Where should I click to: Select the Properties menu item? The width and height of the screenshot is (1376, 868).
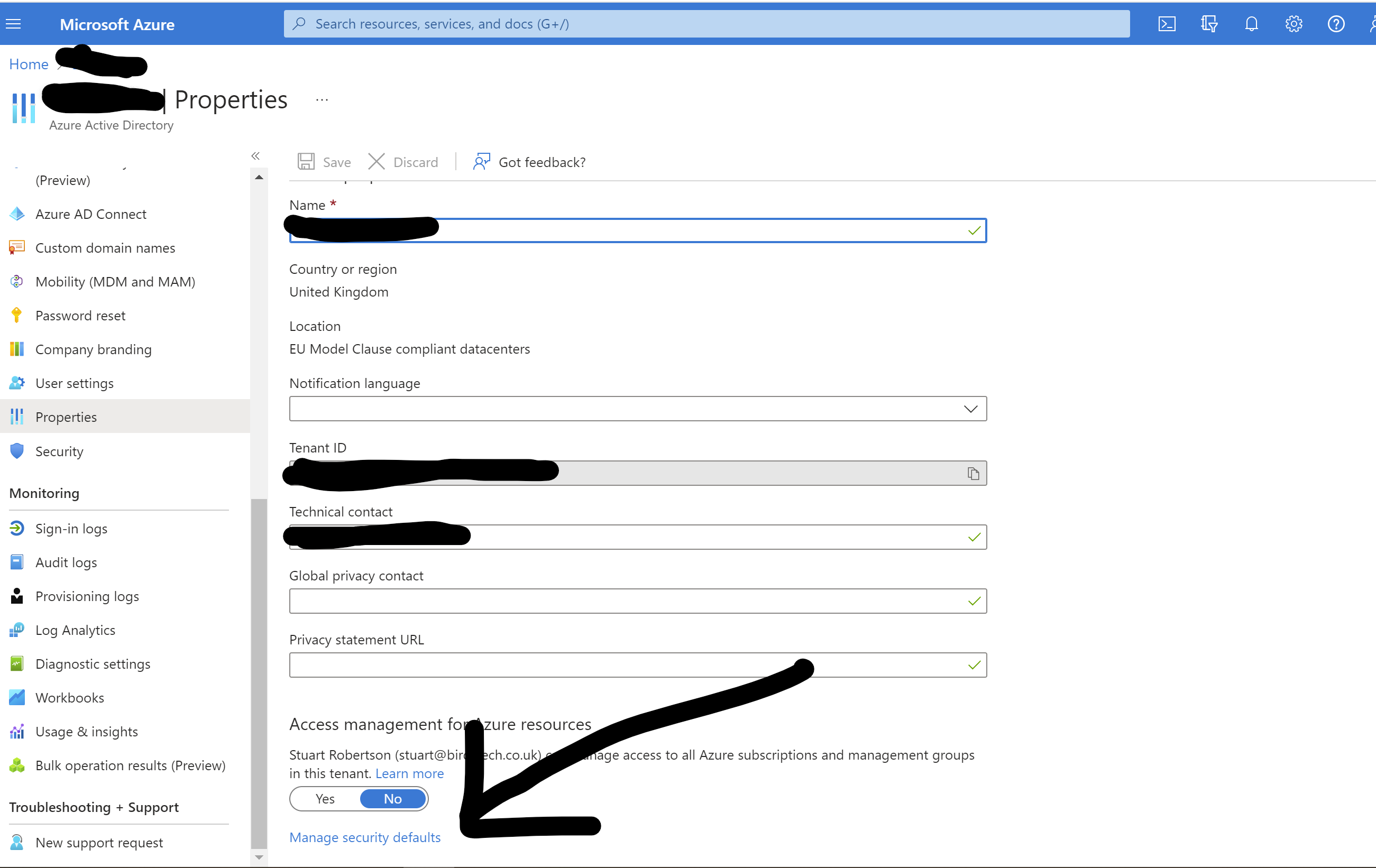pyautogui.click(x=125, y=417)
